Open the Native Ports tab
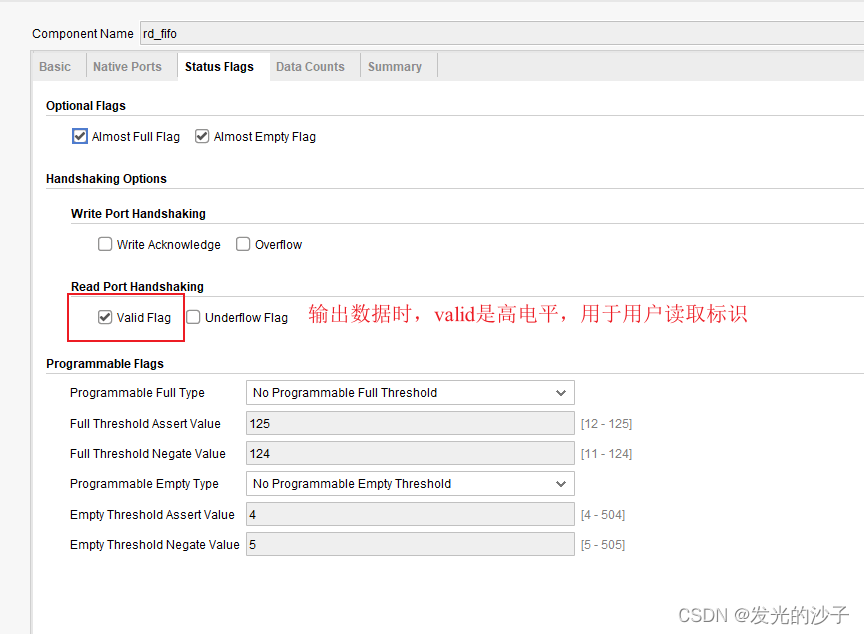Screen dimensions: 864x634 coord(127,66)
